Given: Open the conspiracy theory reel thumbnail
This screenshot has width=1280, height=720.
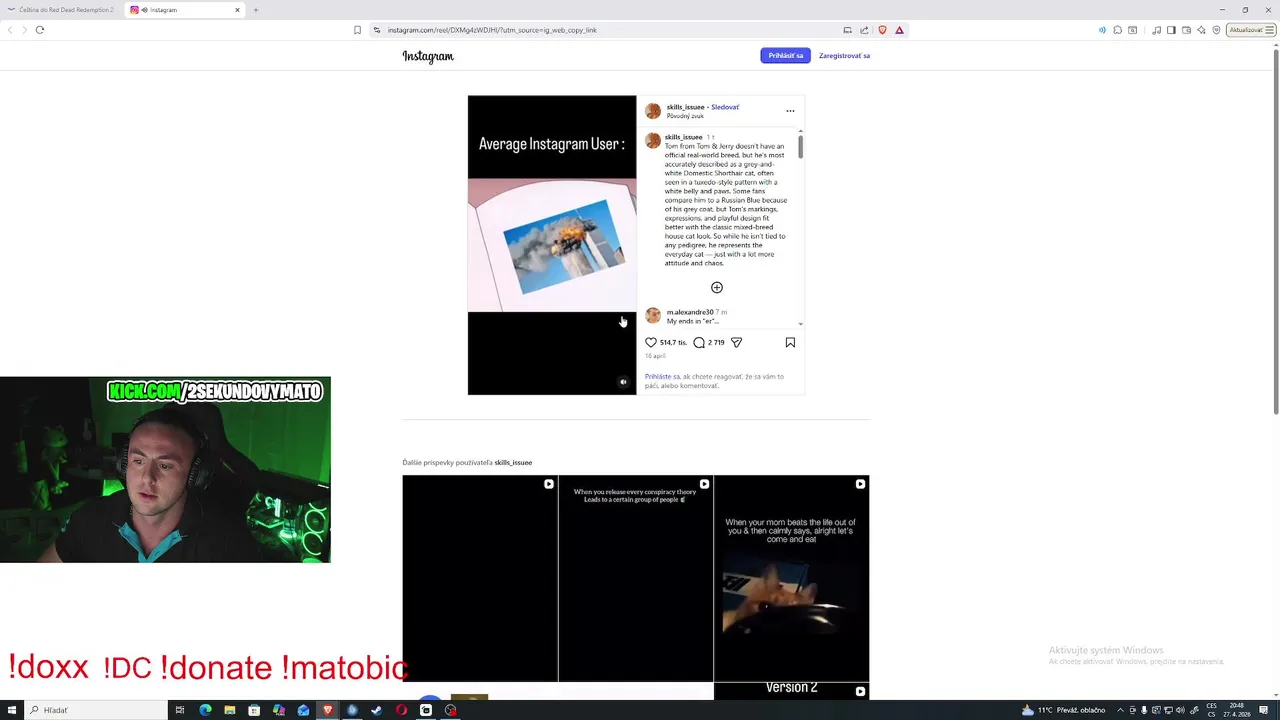Looking at the screenshot, I should point(636,578).
